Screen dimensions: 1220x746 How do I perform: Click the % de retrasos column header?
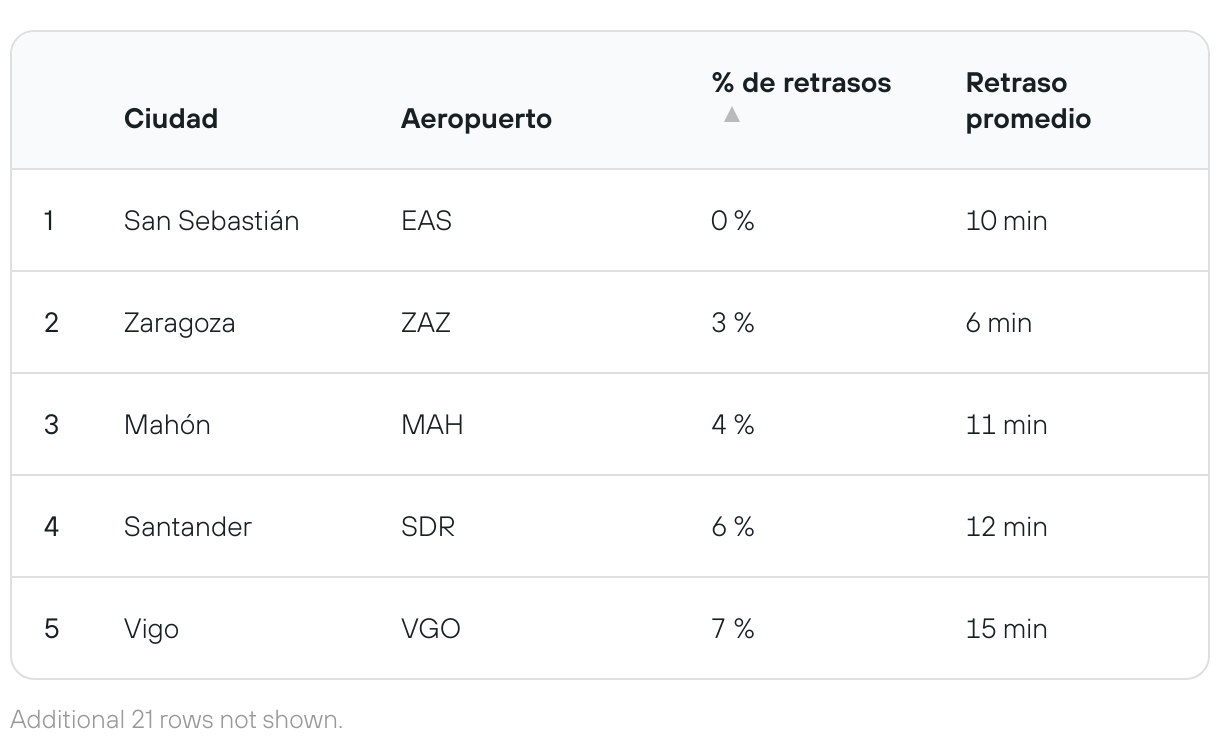pyautogui.click(x=801, y=82)
